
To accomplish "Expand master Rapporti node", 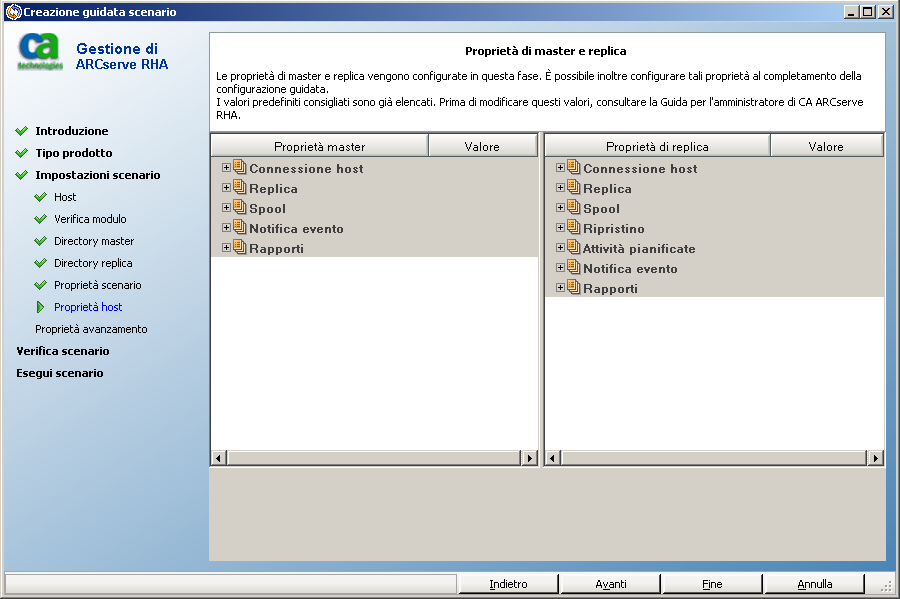I will click(x=226, y=248).
